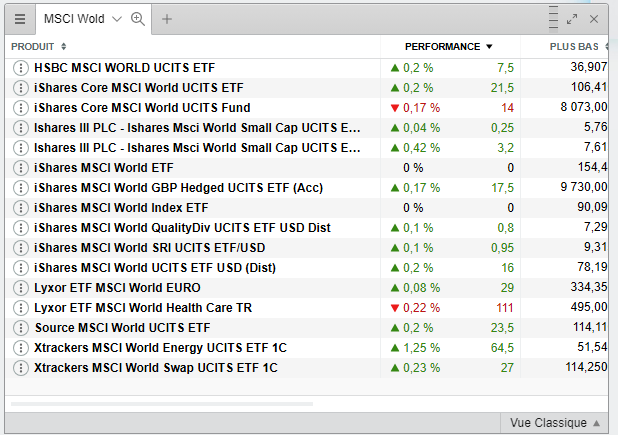
Task: Close the MSCI Wold panel
Action: click(x=594, y=19)
